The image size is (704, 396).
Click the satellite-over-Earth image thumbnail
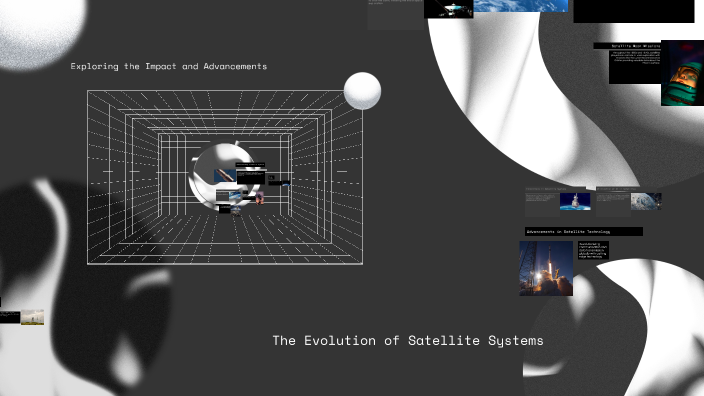(575, 202)
